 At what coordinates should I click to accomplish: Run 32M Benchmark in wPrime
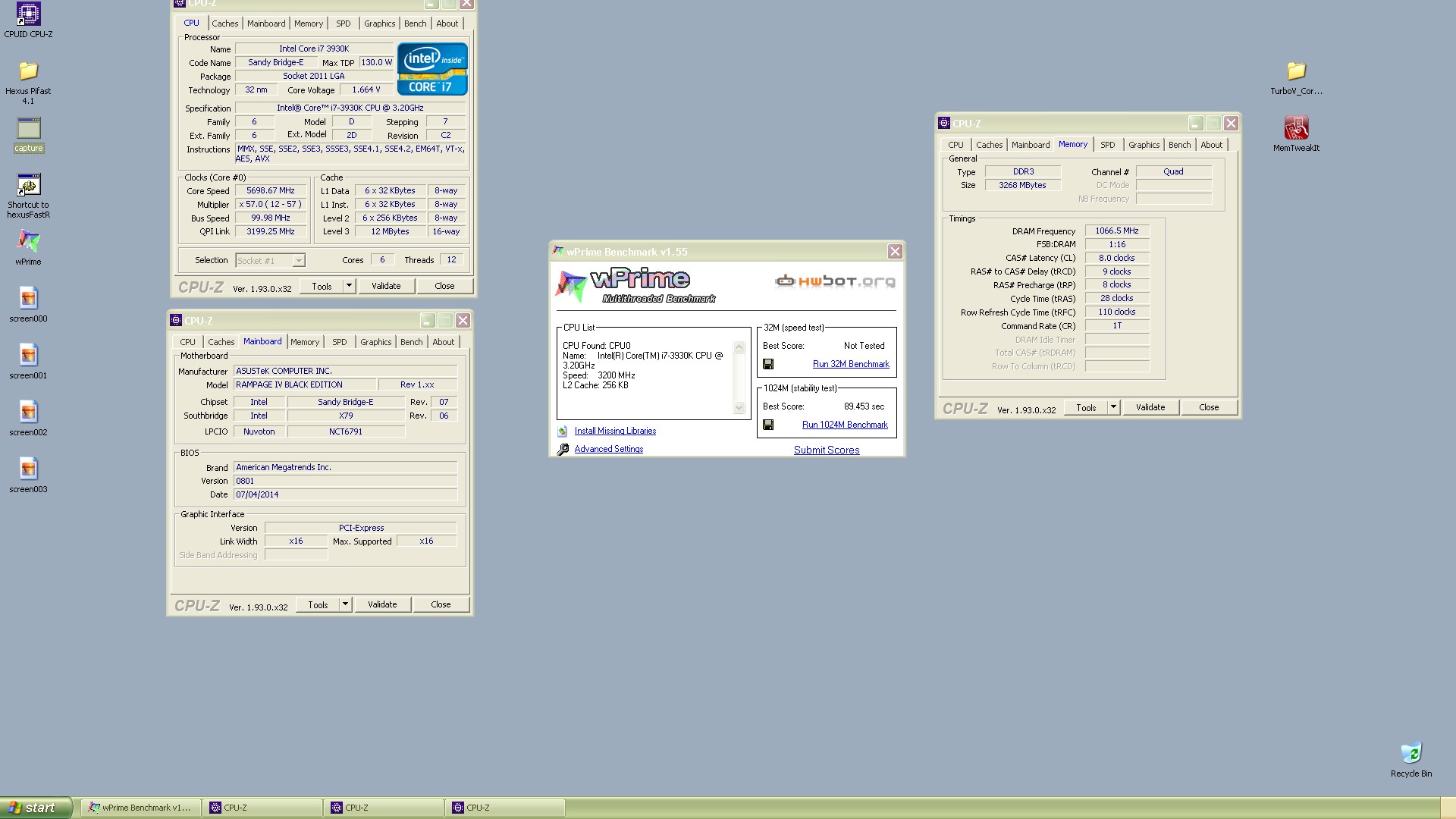pos(851,364)
